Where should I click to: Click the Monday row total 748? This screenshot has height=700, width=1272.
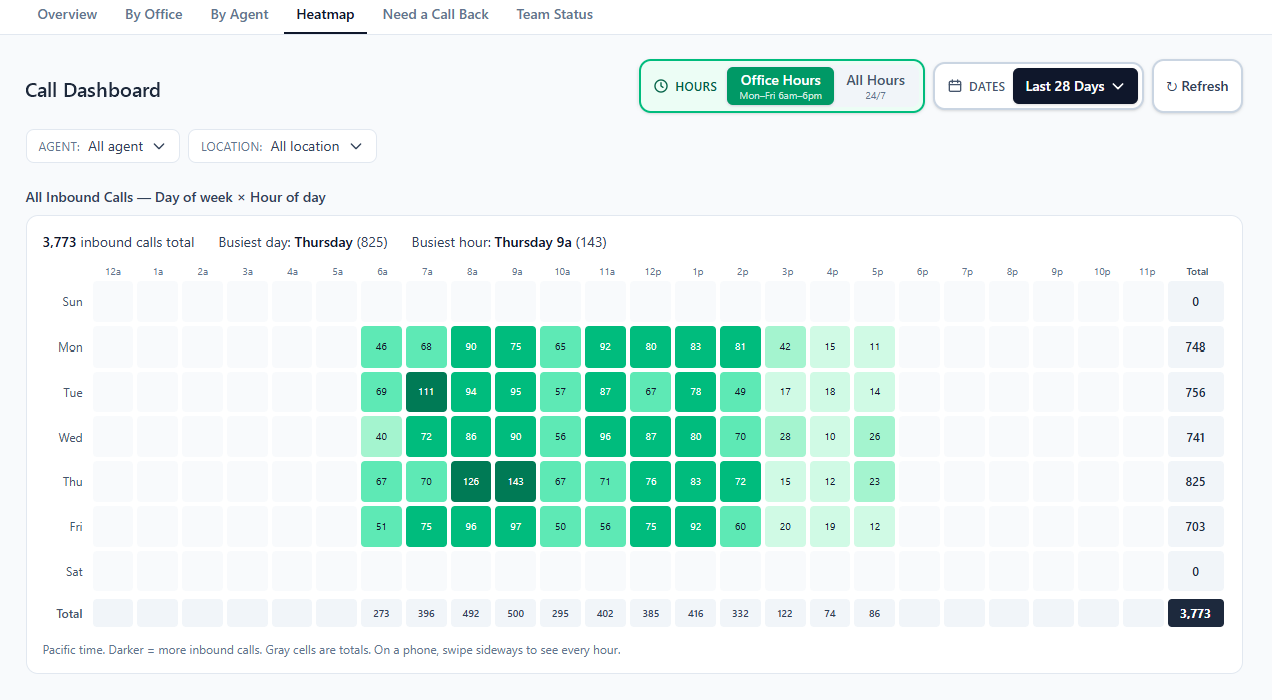tap(1196, 347)
